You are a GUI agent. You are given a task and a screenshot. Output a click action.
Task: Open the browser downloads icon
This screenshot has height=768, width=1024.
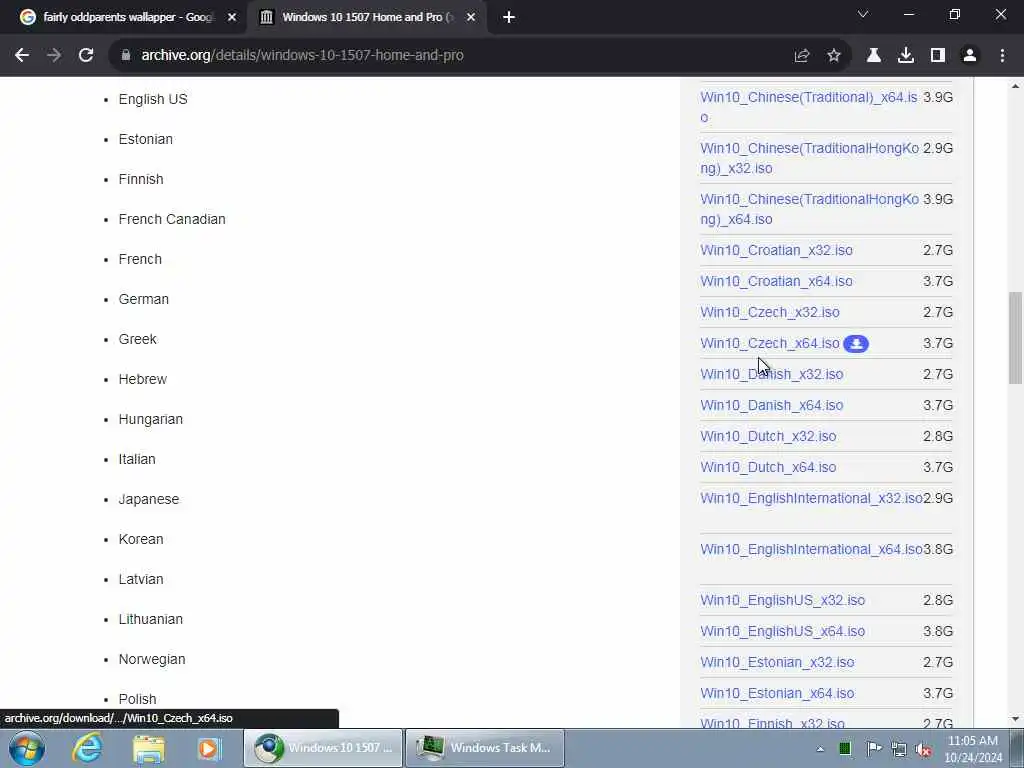pyautogui.click(x=906, y=56)
